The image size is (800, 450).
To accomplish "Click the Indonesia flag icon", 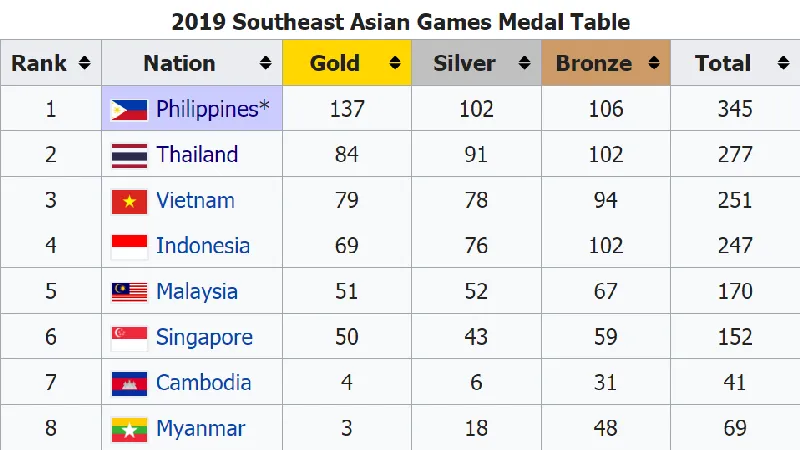I will point(129,246).
